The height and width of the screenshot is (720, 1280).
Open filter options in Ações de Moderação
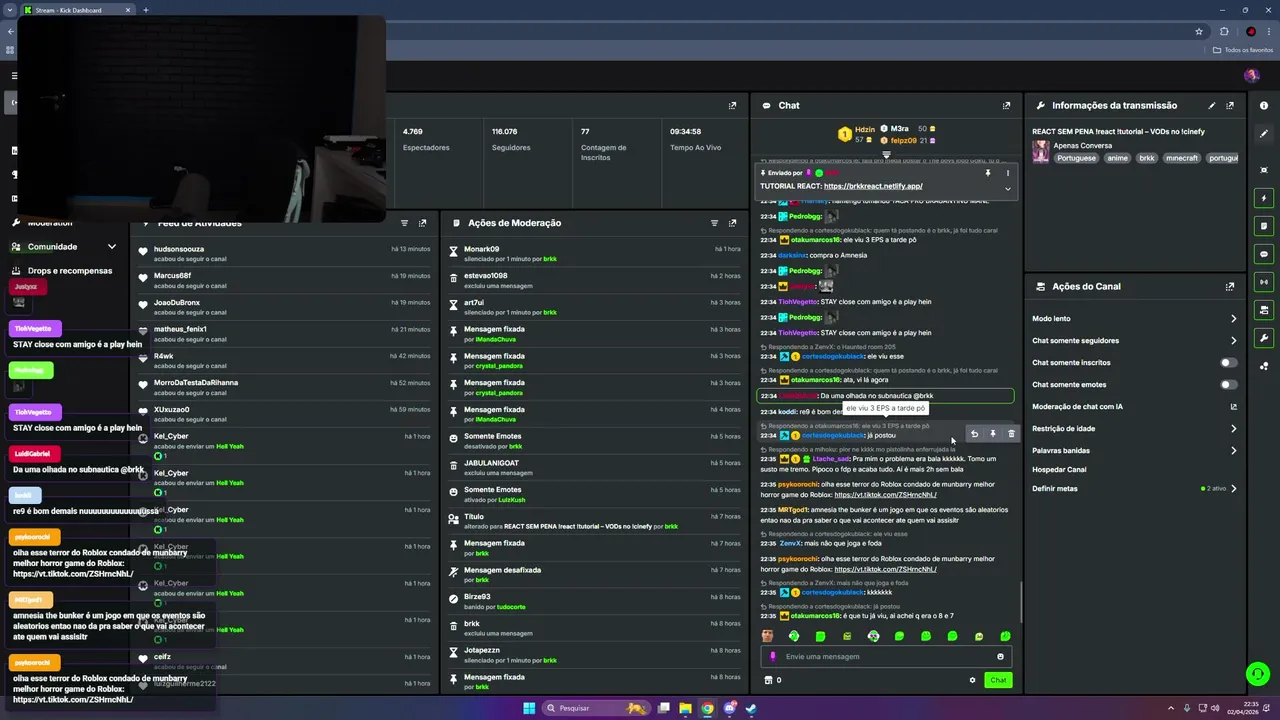tap(714, 223)
